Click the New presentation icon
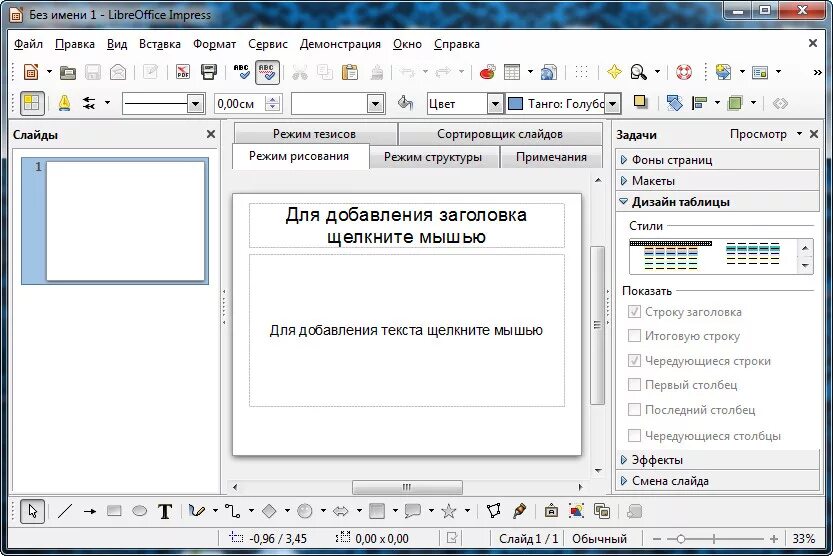833x556 pixels. click(x=31, y=72)
